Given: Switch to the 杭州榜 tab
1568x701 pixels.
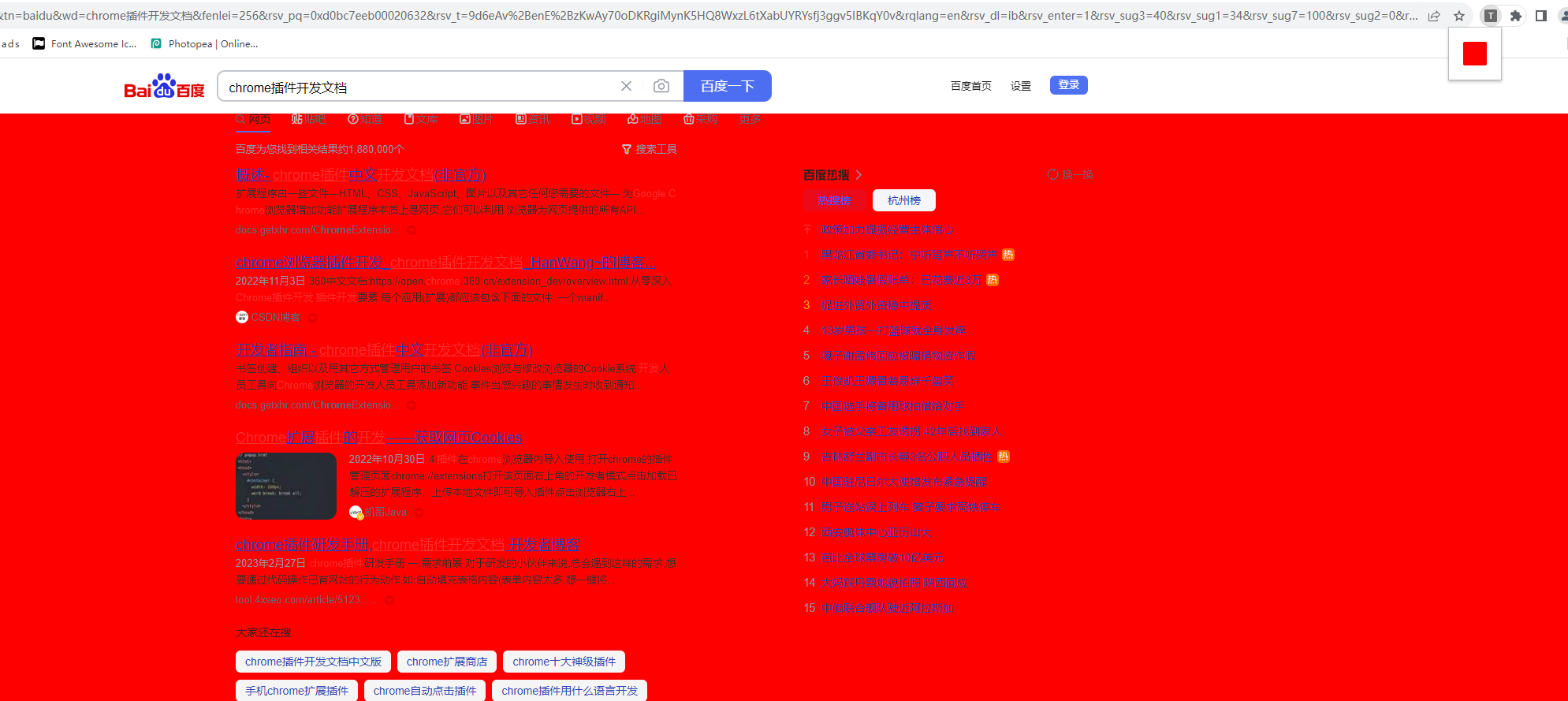Looking at the screenshot, I should pos(903,200).
